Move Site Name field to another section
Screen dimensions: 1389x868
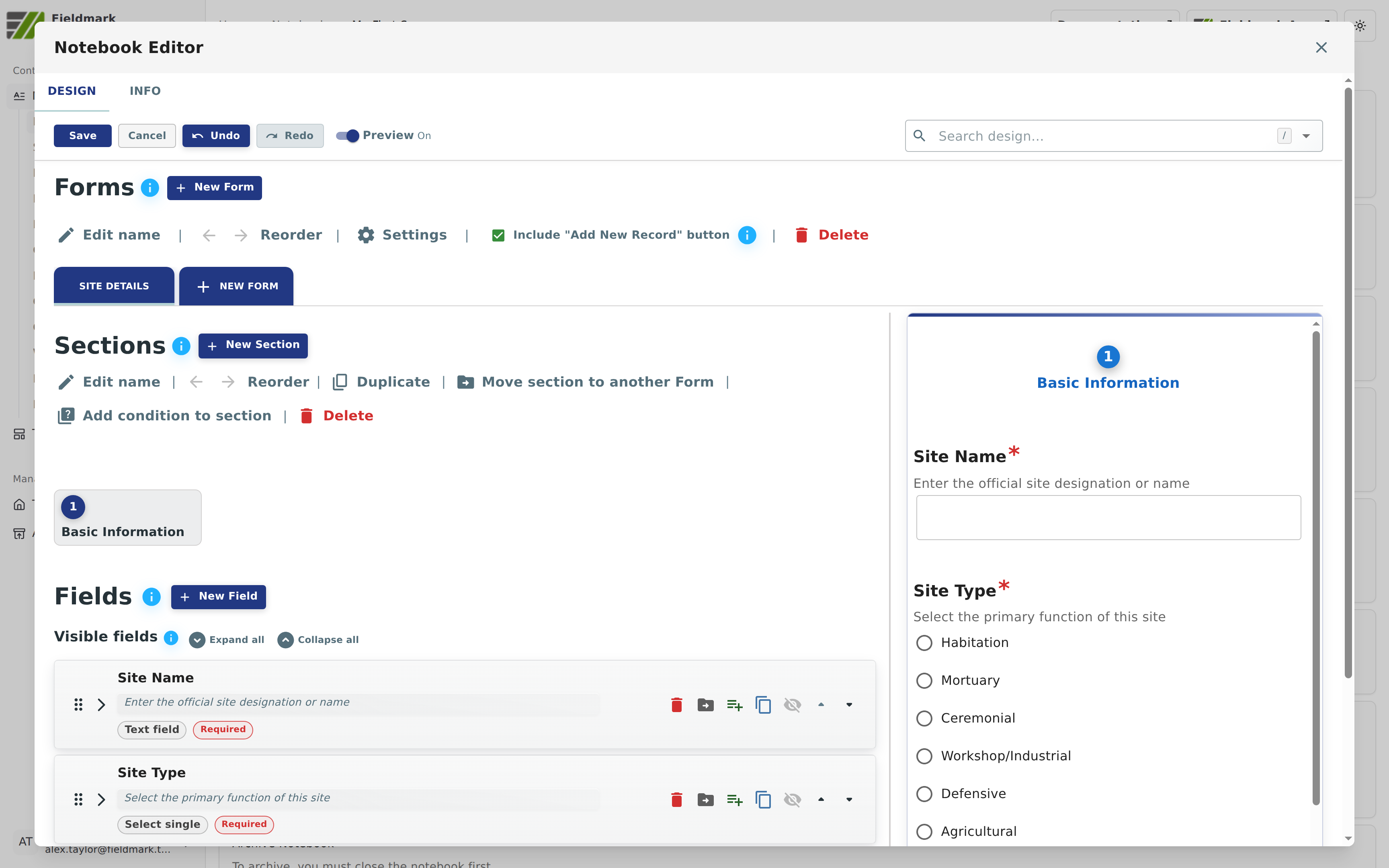pyautogui.click(x=705, y=705)
